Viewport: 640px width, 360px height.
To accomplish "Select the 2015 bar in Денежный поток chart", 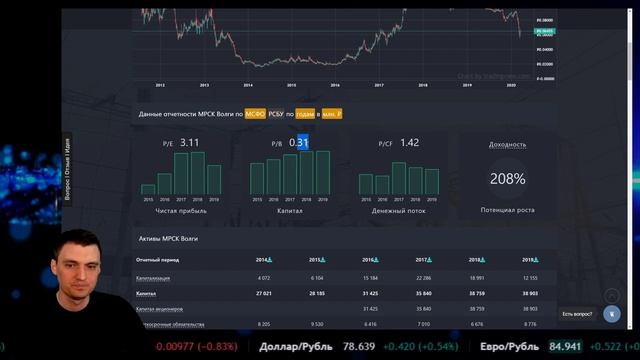I will [x=366, y=184].
